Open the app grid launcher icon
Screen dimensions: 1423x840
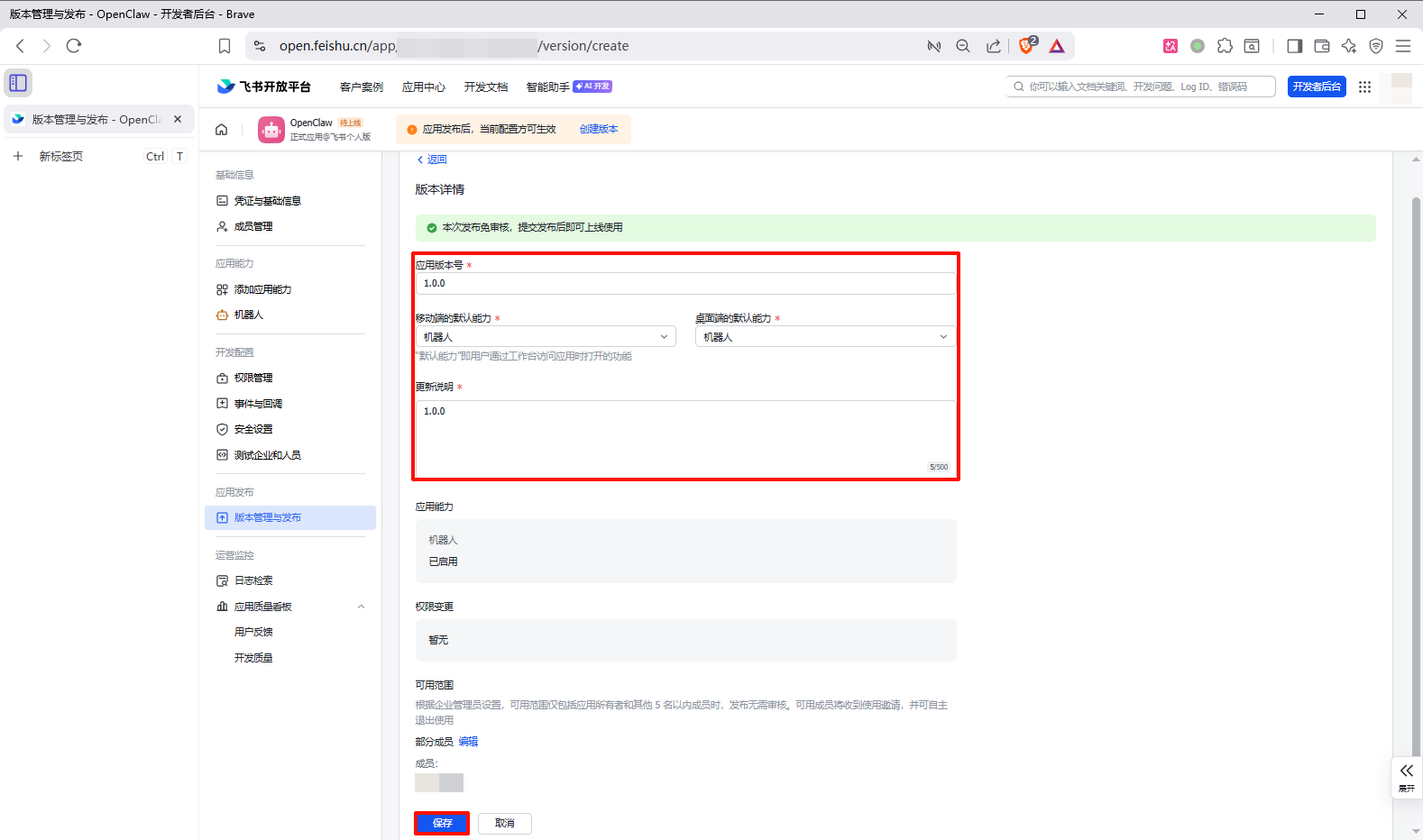[1364, 87]
